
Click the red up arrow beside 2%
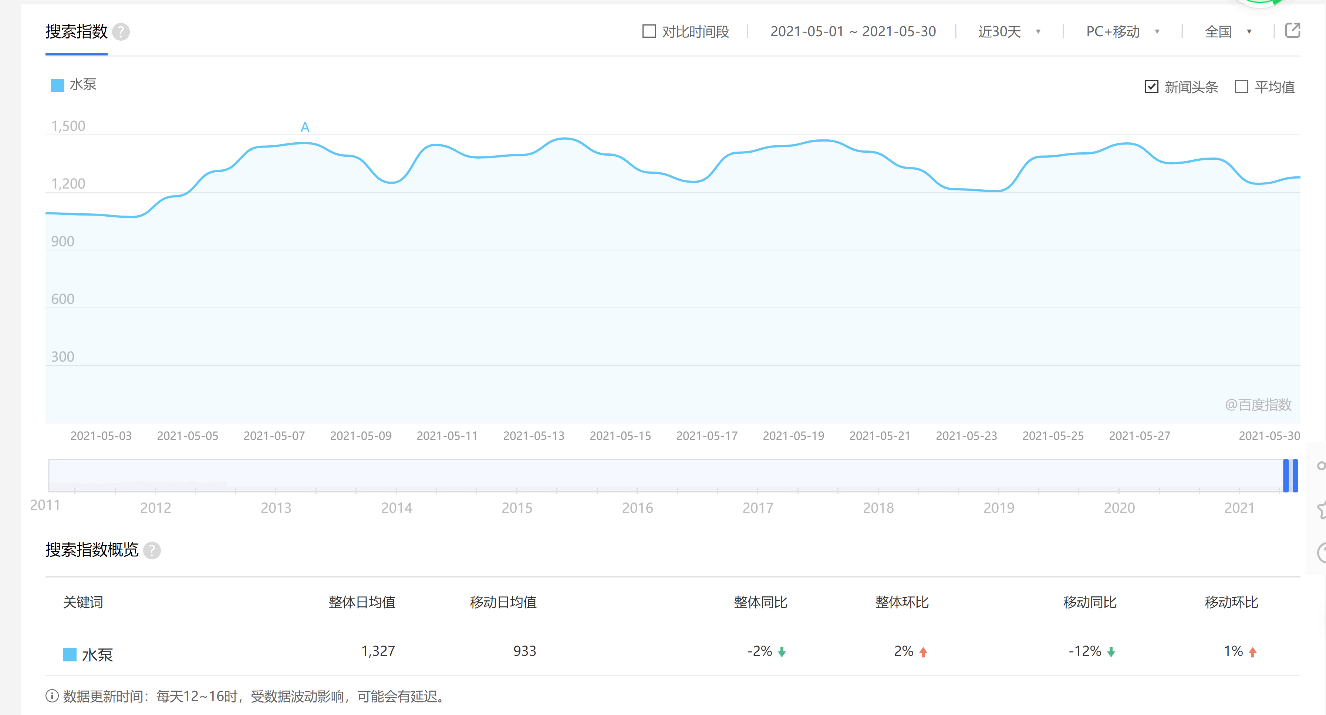pos(923,652)
